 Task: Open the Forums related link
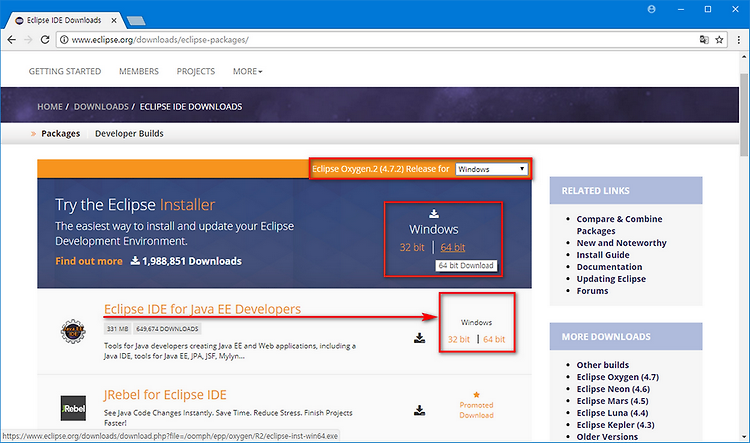[592, 291]
